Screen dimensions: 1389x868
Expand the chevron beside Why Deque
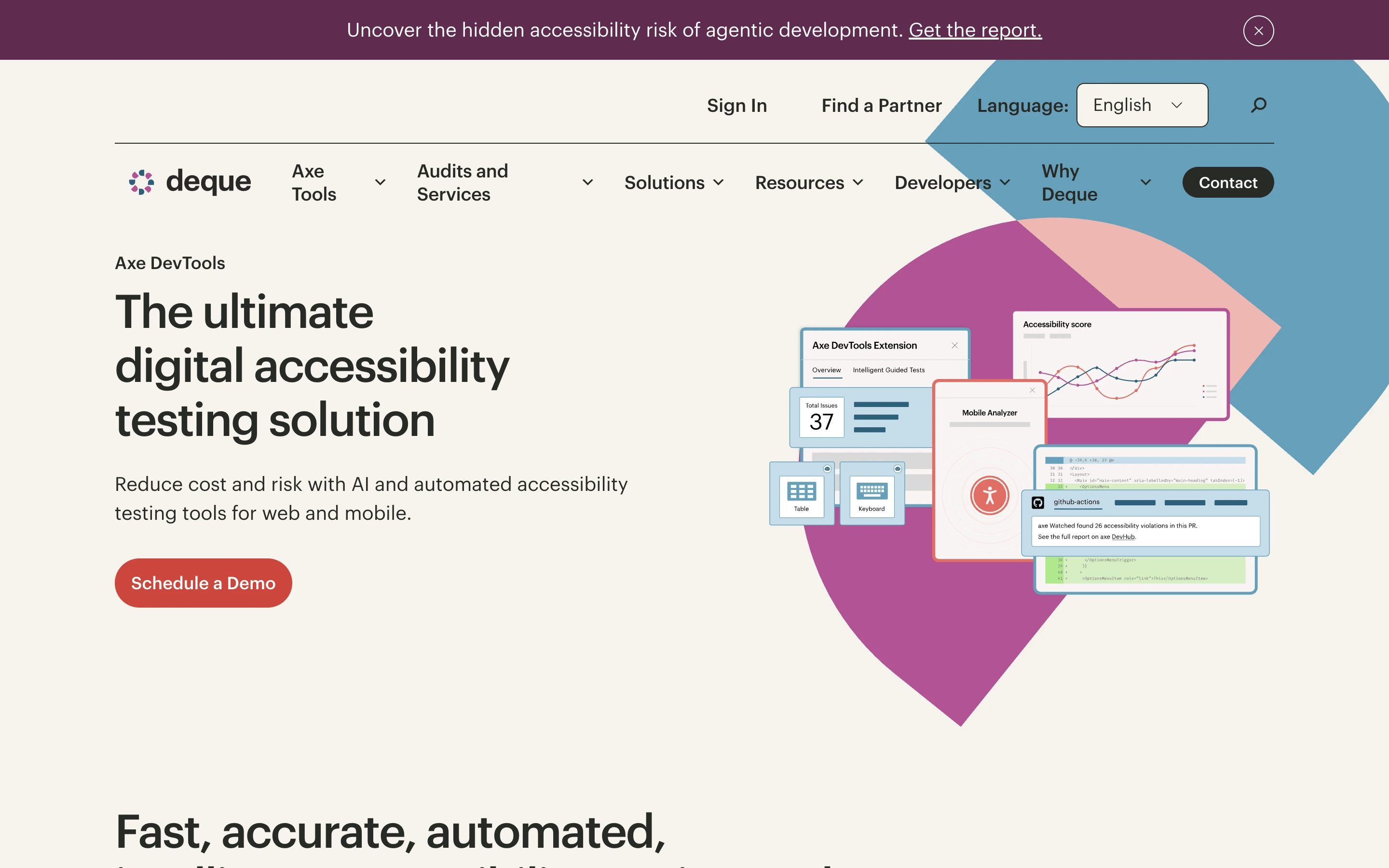[x=1145, y=183]
